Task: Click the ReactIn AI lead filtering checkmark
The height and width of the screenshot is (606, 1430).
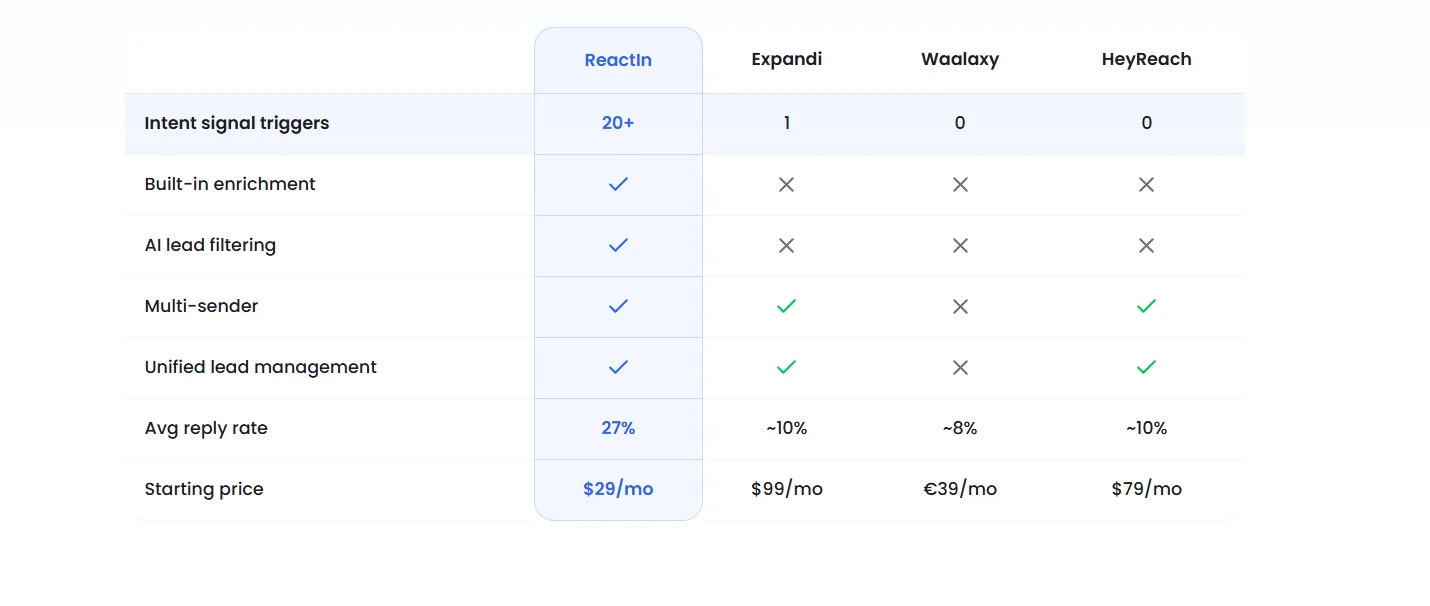Action: coord(618,245)
